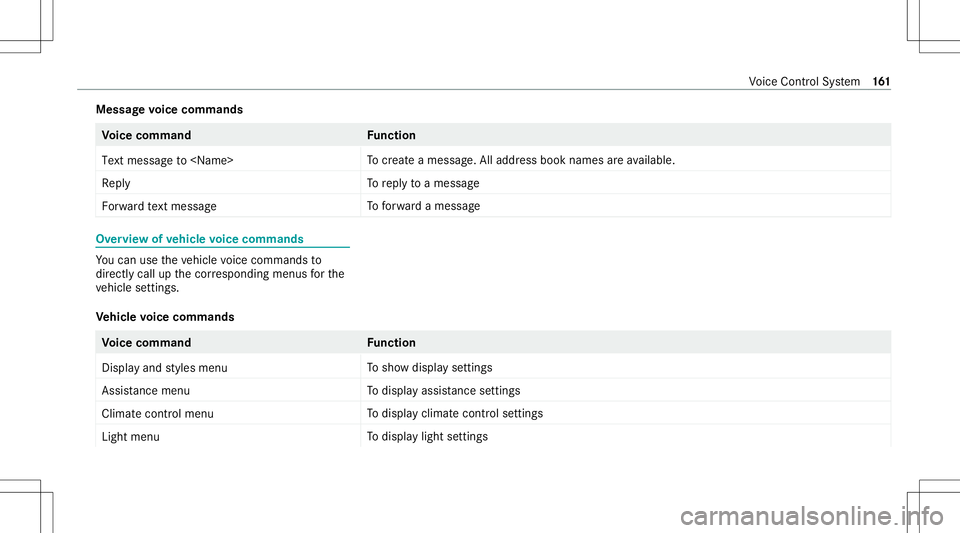Select the 'Text message to <Name>' command cell

point(228,160)
